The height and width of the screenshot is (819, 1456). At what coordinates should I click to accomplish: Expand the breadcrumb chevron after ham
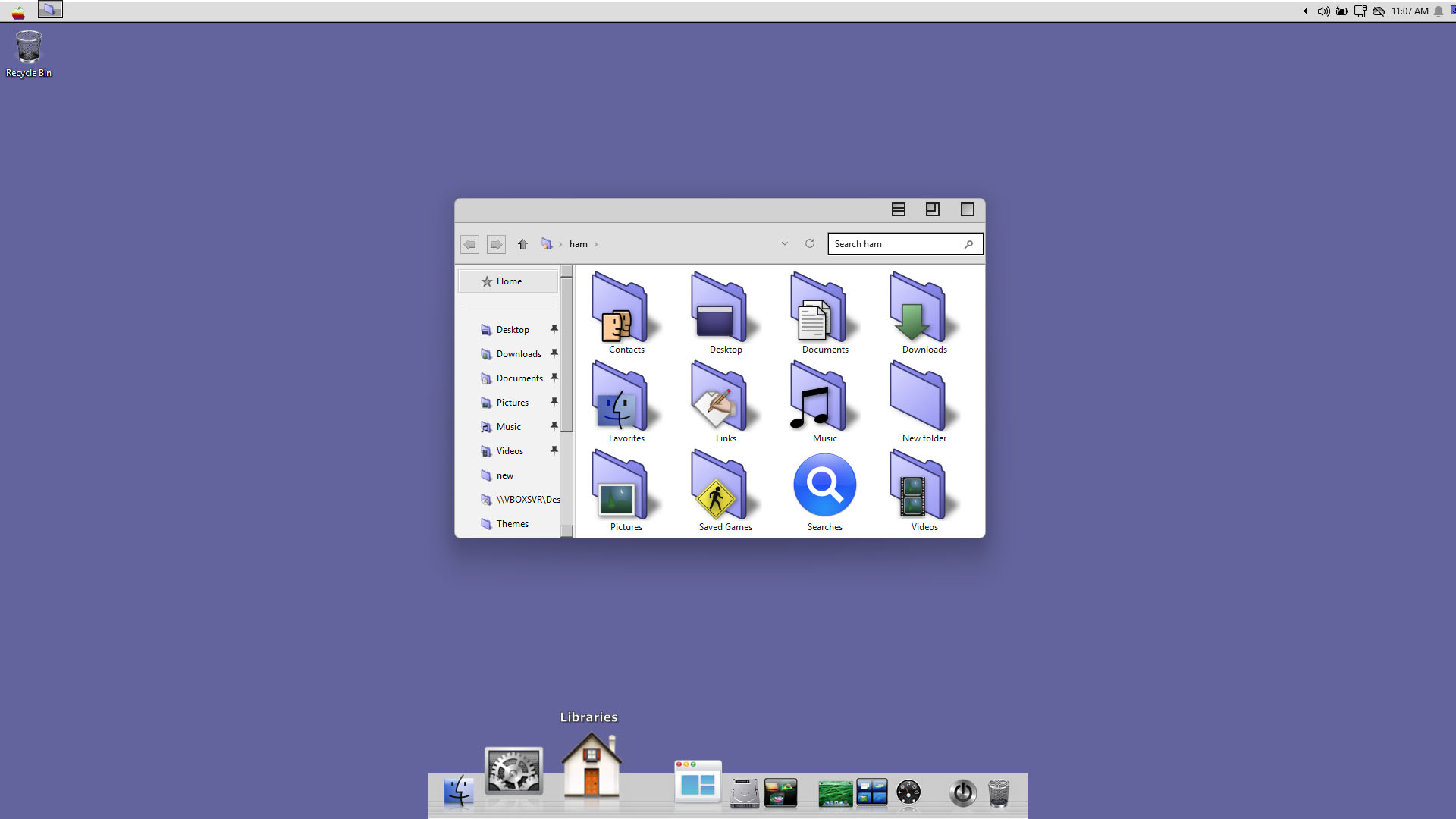[x=596, y=244]
